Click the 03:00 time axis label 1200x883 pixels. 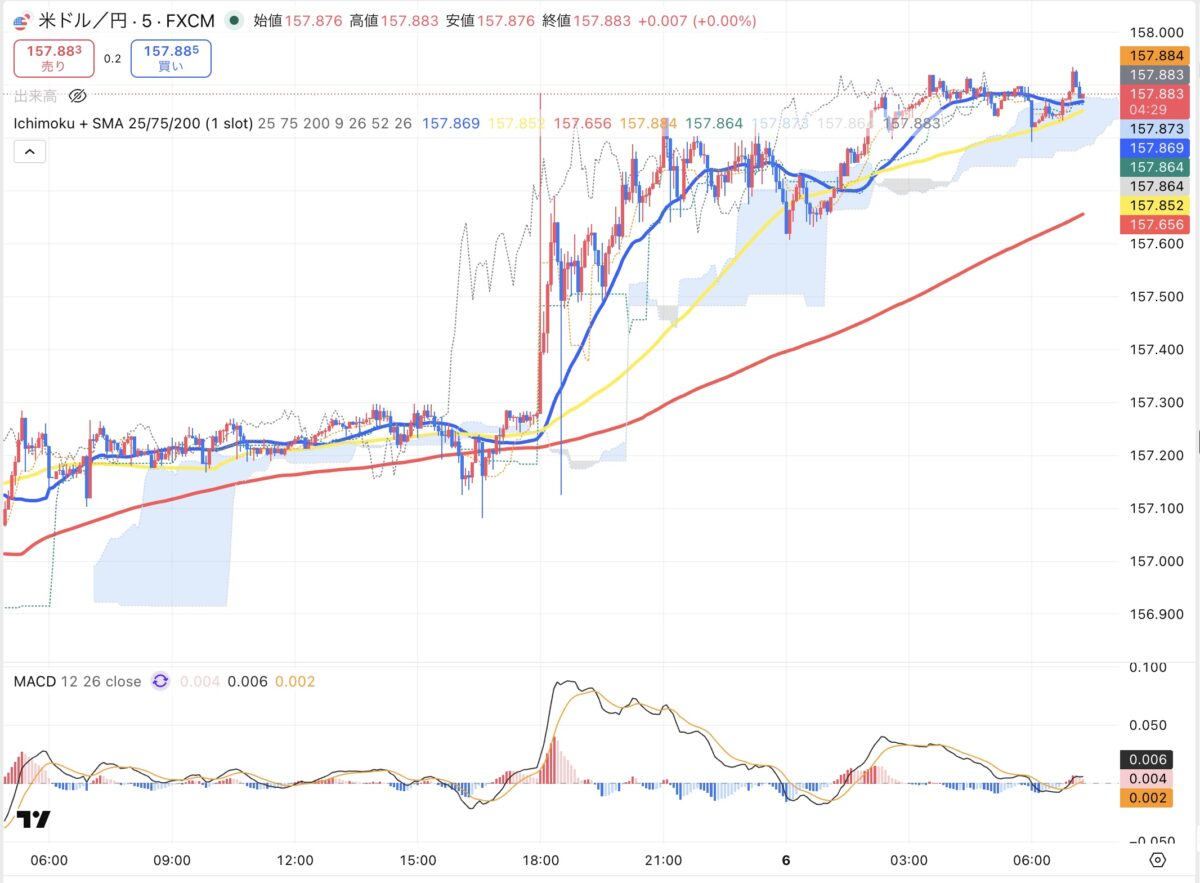point(909,860)
